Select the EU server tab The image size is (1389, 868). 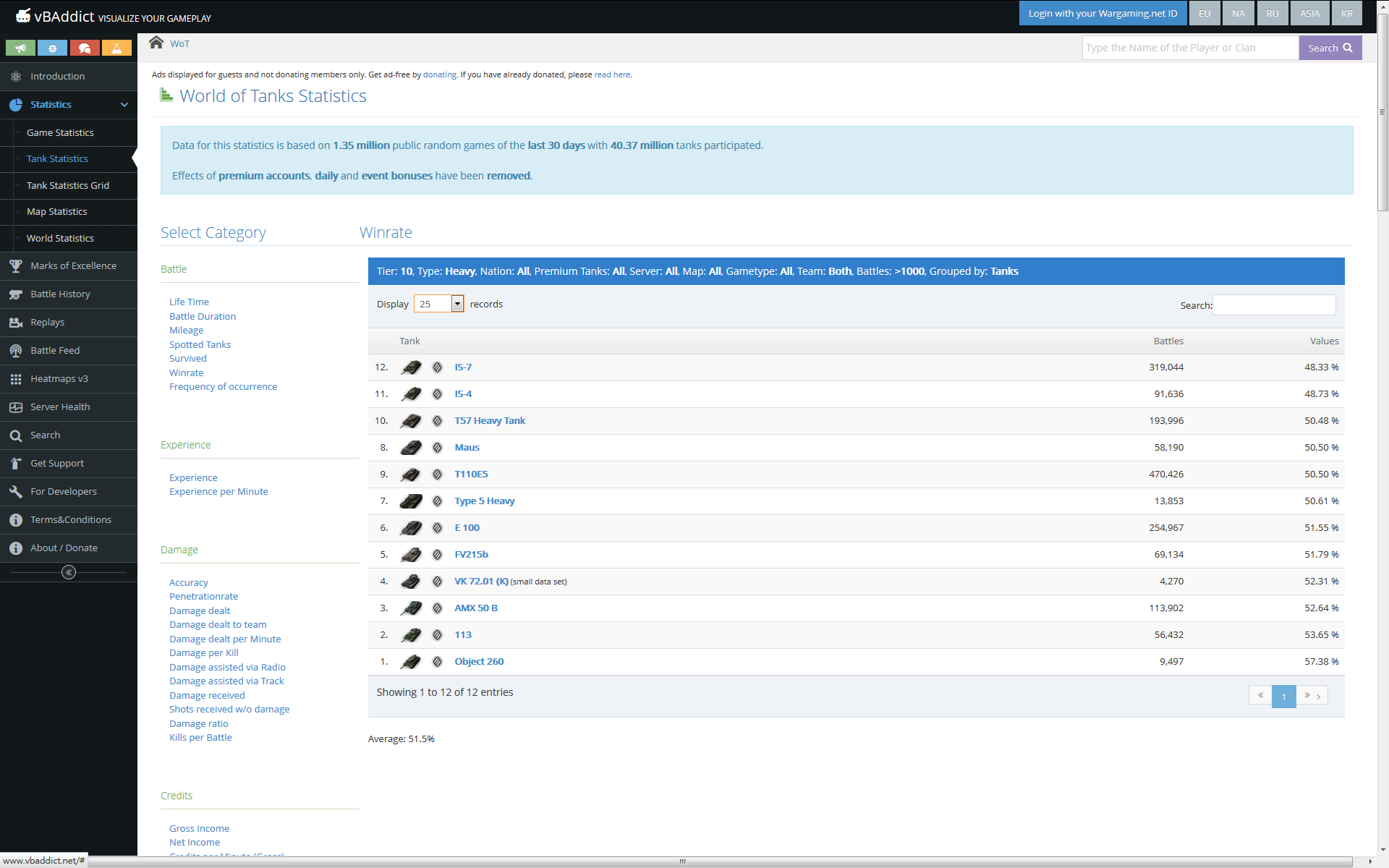[x=1205, y=13]
